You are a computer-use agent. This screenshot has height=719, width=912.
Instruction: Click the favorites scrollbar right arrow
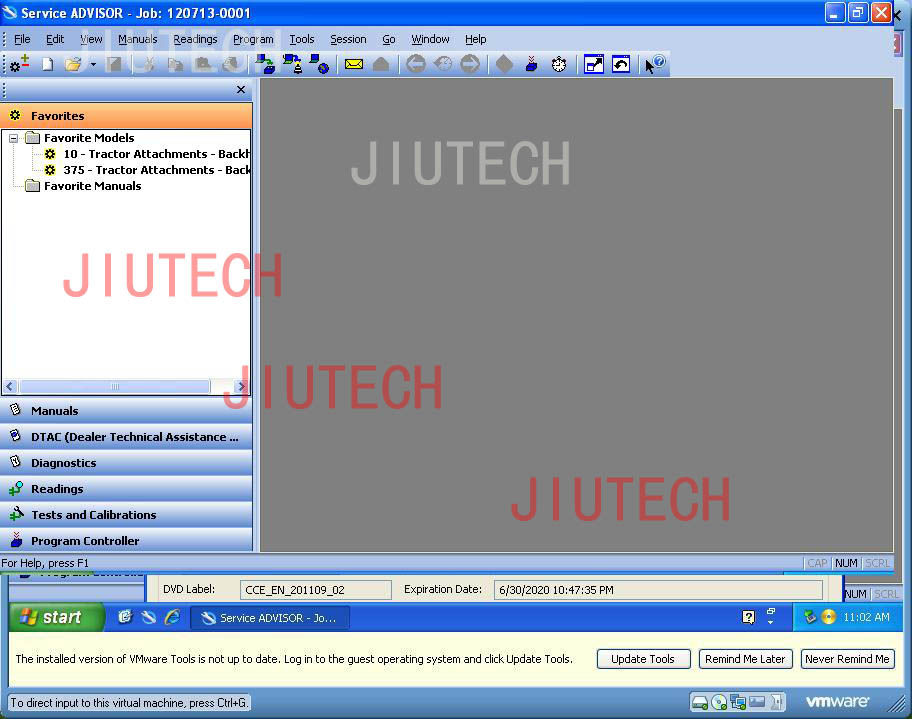tap(241, 386)
